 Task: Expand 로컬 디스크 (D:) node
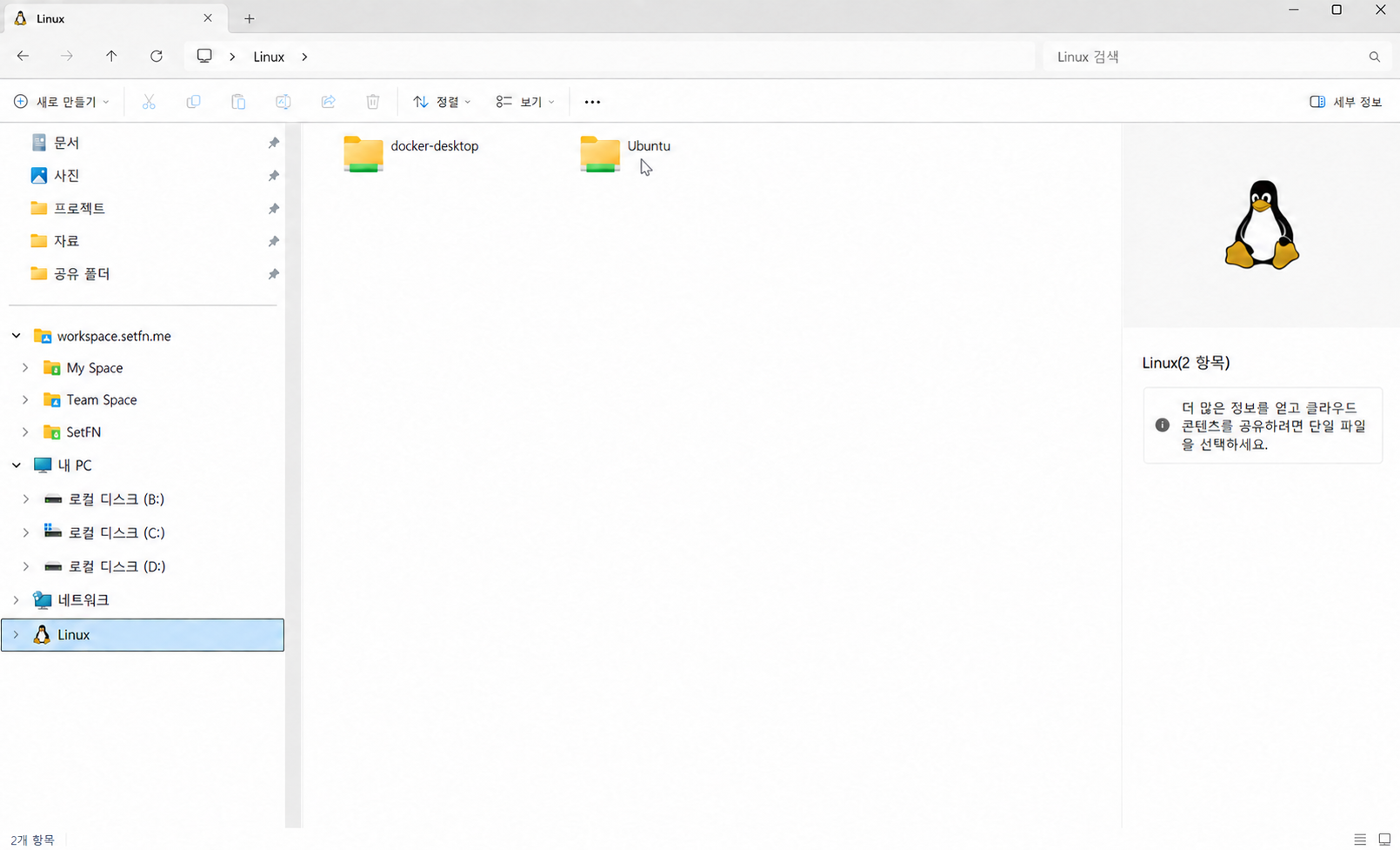click(25, 566)
